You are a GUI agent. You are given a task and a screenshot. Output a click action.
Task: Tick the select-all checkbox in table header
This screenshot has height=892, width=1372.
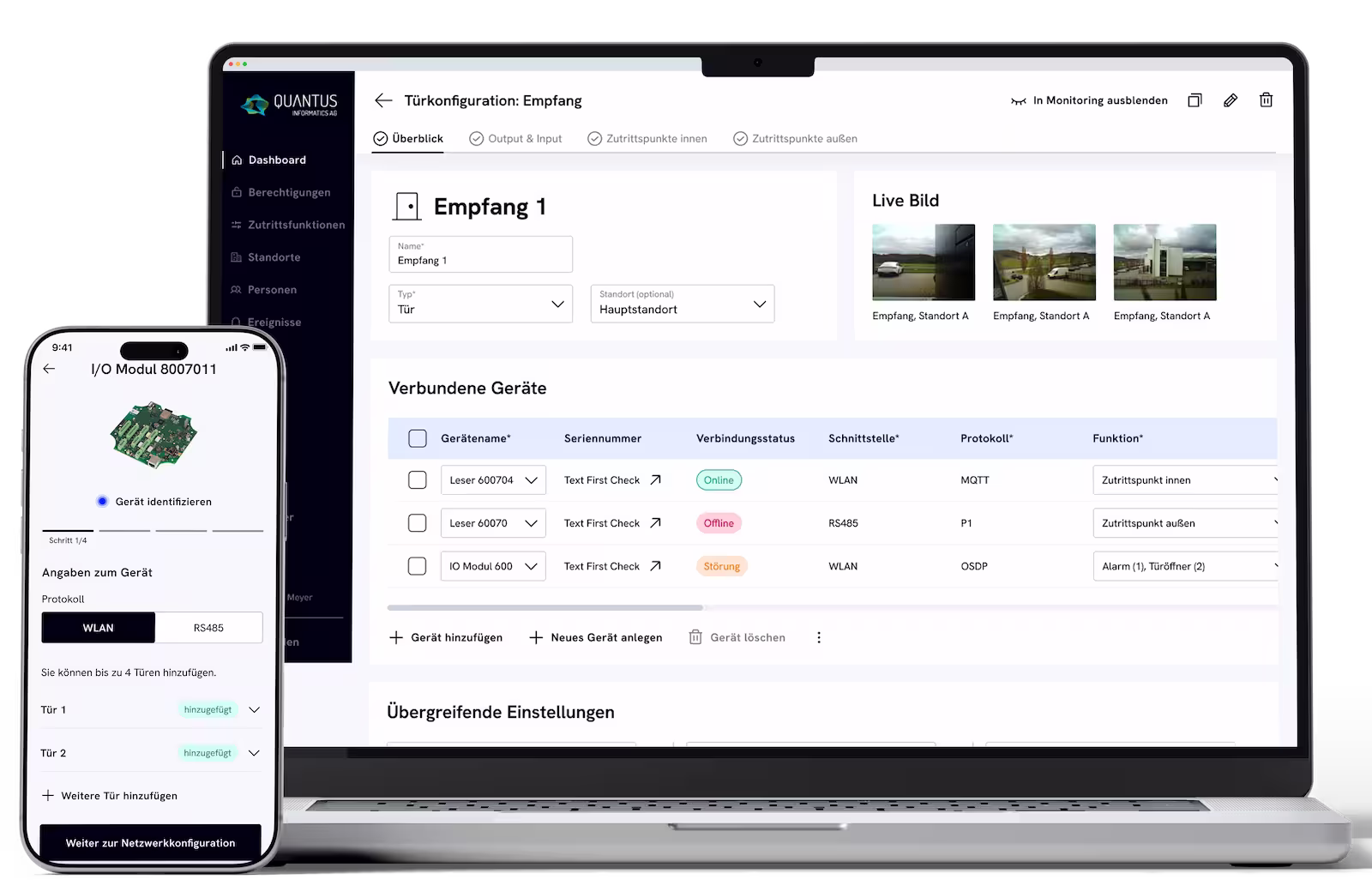click(417, 438)
